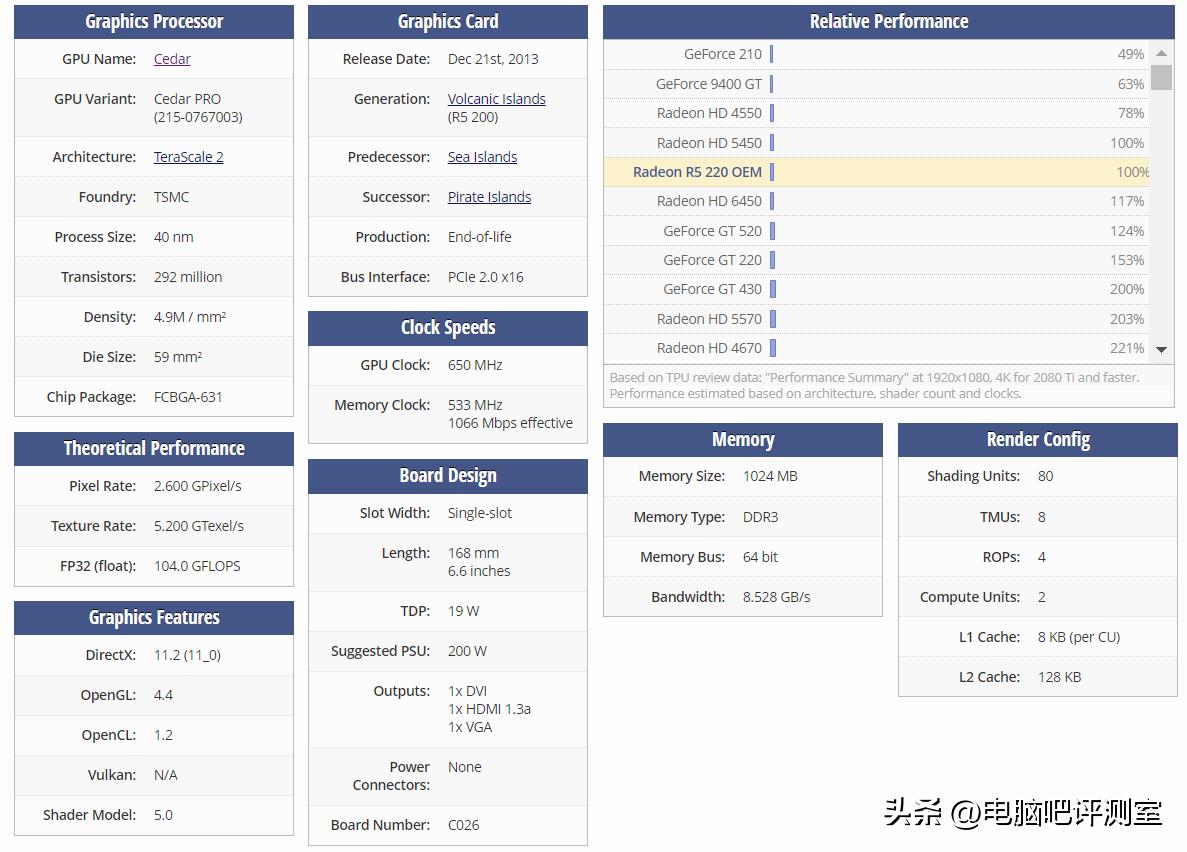Click the Shader Model 5.0 value
1187x852 pixels.
(163, 815)
